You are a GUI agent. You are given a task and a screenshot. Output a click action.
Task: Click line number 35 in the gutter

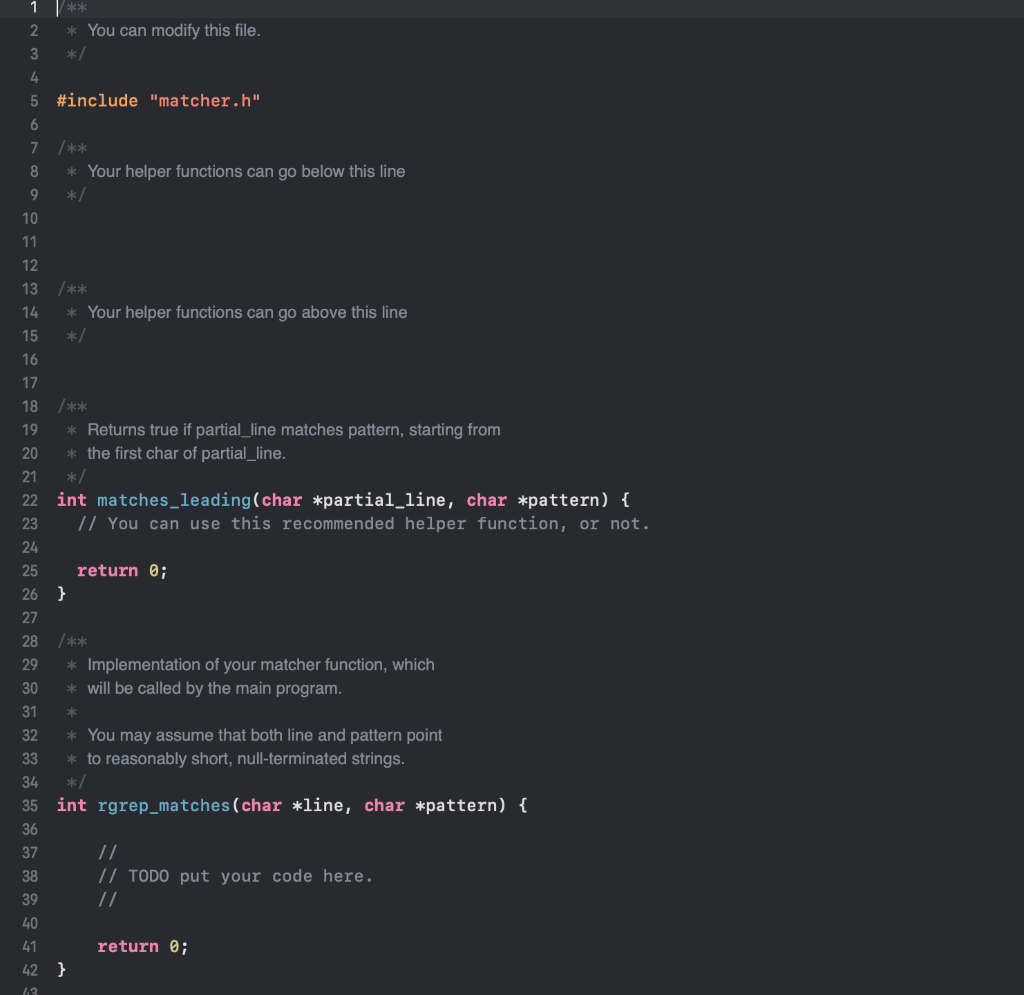point(30,805)
